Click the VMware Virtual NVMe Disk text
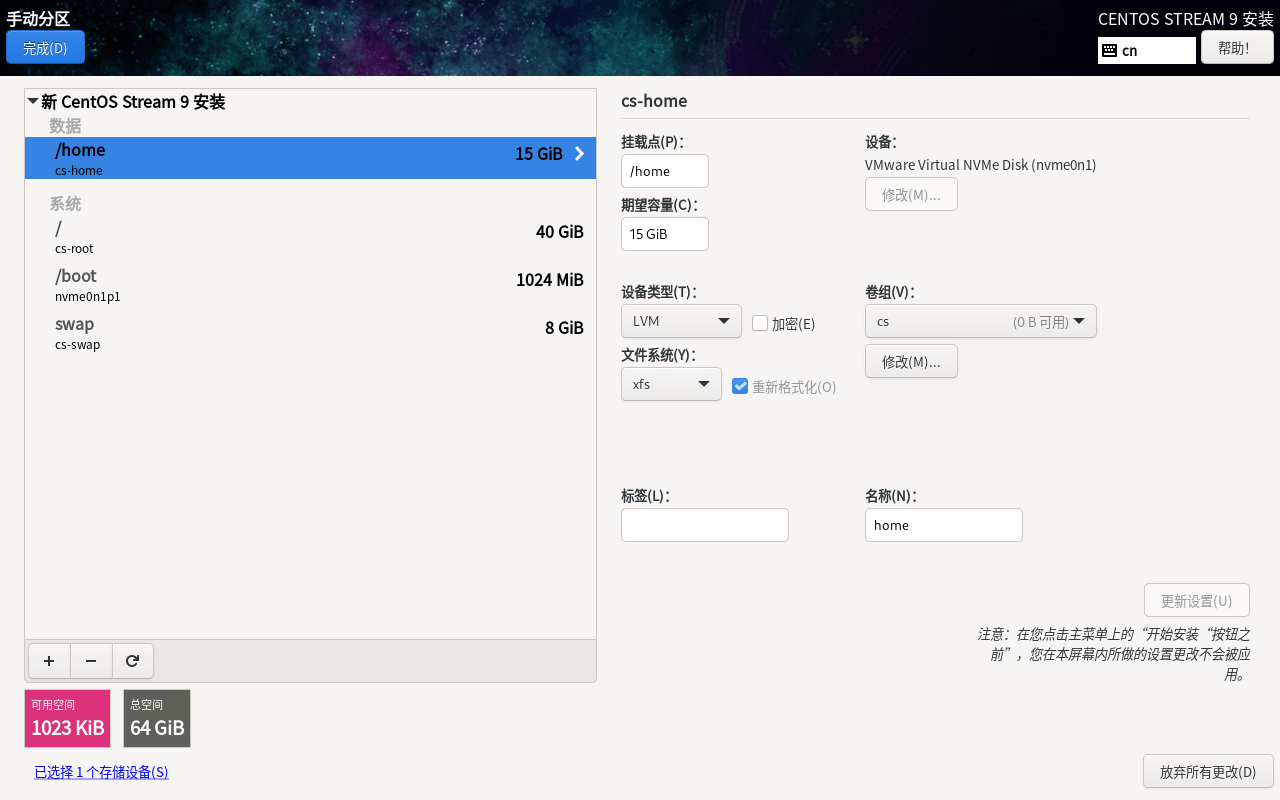 (980, 165)
